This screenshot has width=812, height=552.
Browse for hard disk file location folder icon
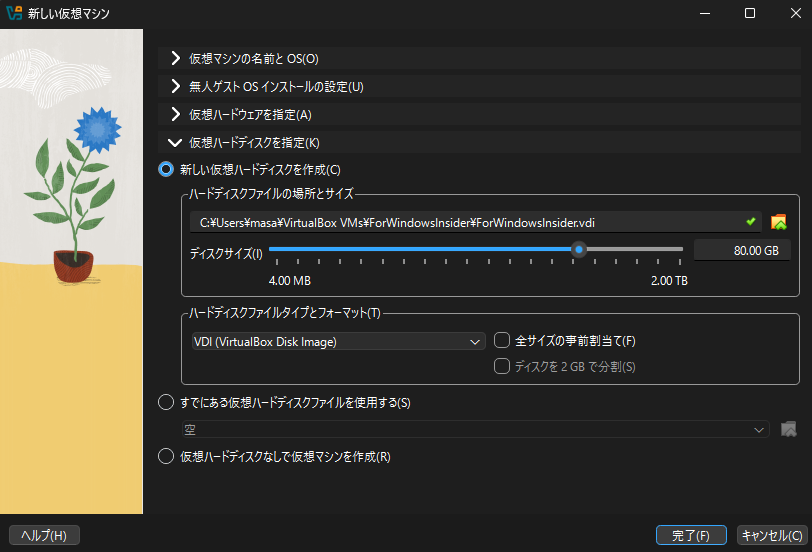click(x=778, y=222)
